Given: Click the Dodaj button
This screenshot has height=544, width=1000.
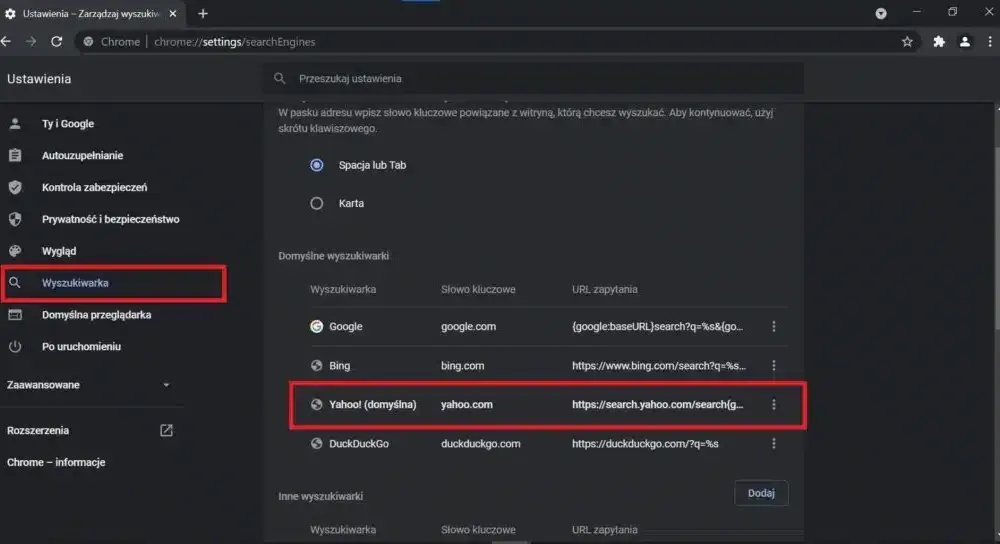Looking at the screenshot, I should [761, 493].
